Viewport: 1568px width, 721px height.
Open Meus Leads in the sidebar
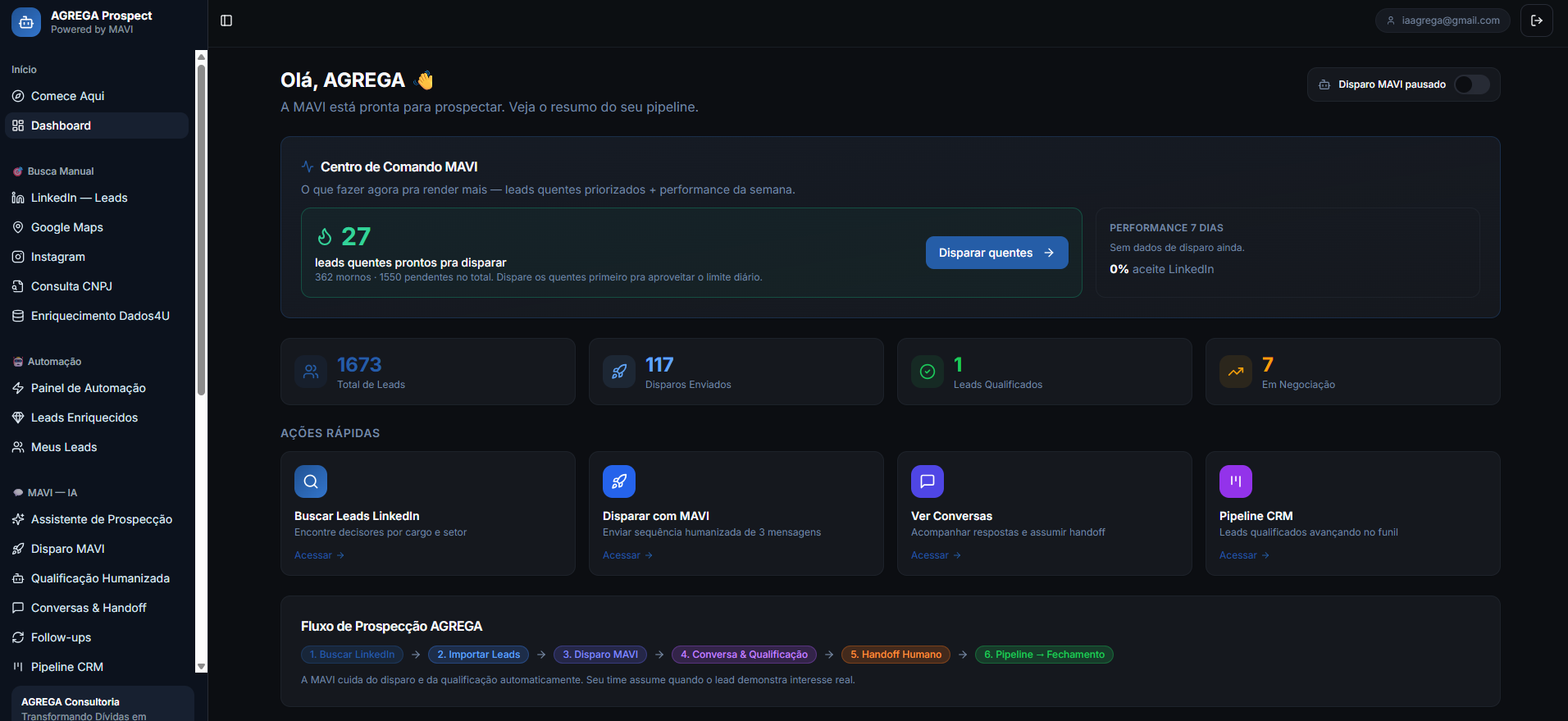click(97, 447)
